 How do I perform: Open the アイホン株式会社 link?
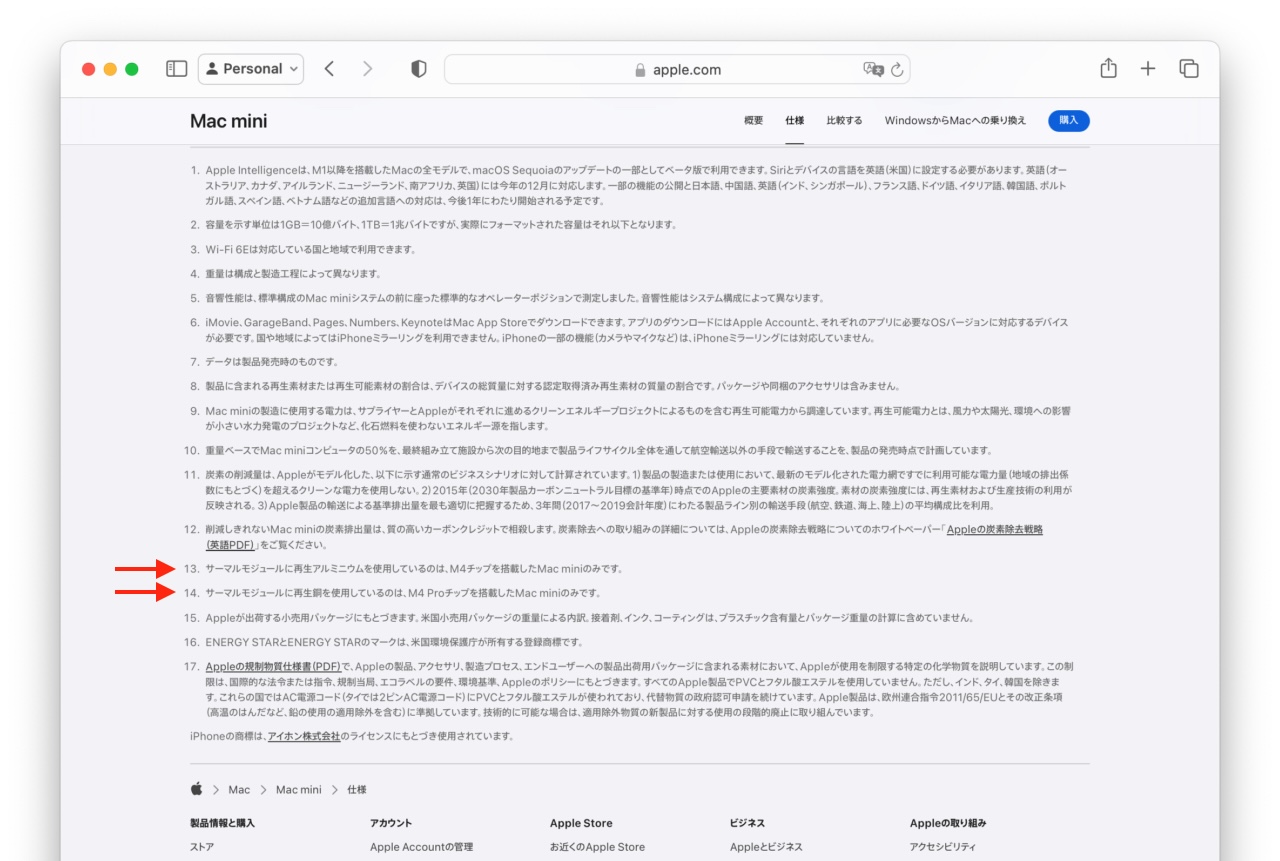304,736
